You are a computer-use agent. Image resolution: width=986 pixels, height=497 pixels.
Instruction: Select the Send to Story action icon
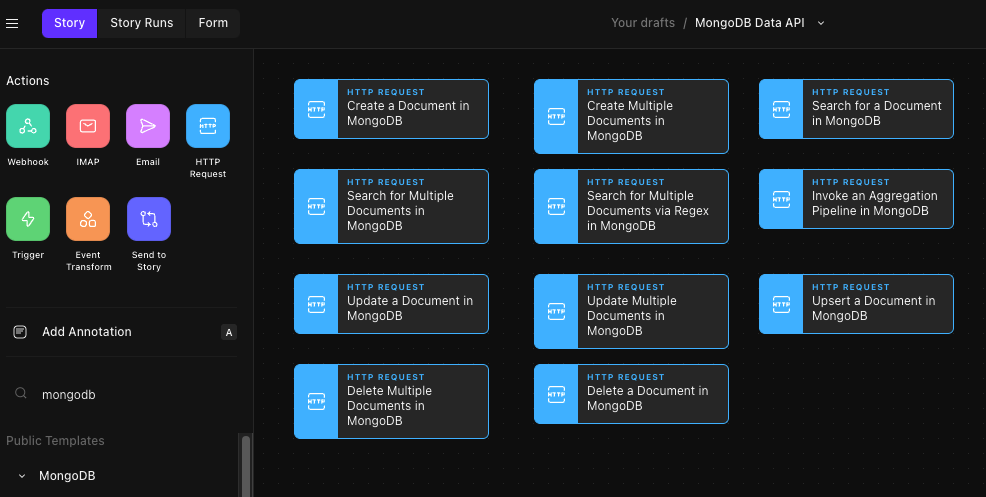point(149,219)
